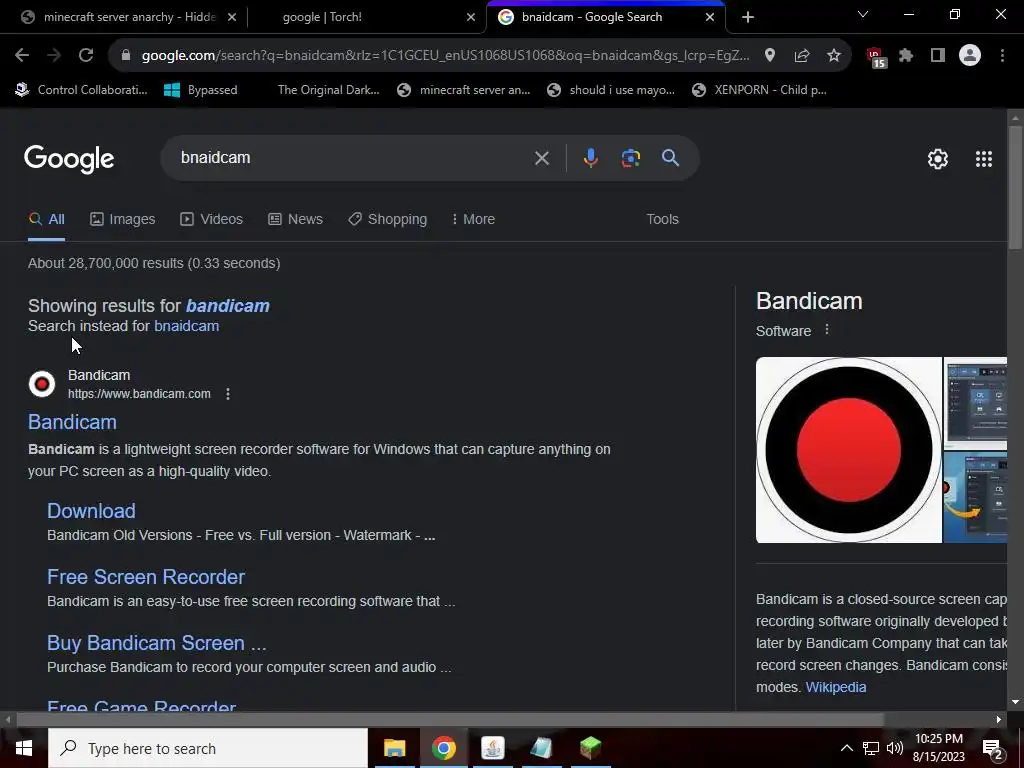Open the Download sitelink
Screen dimensions: 1024x768
(91, 511)
